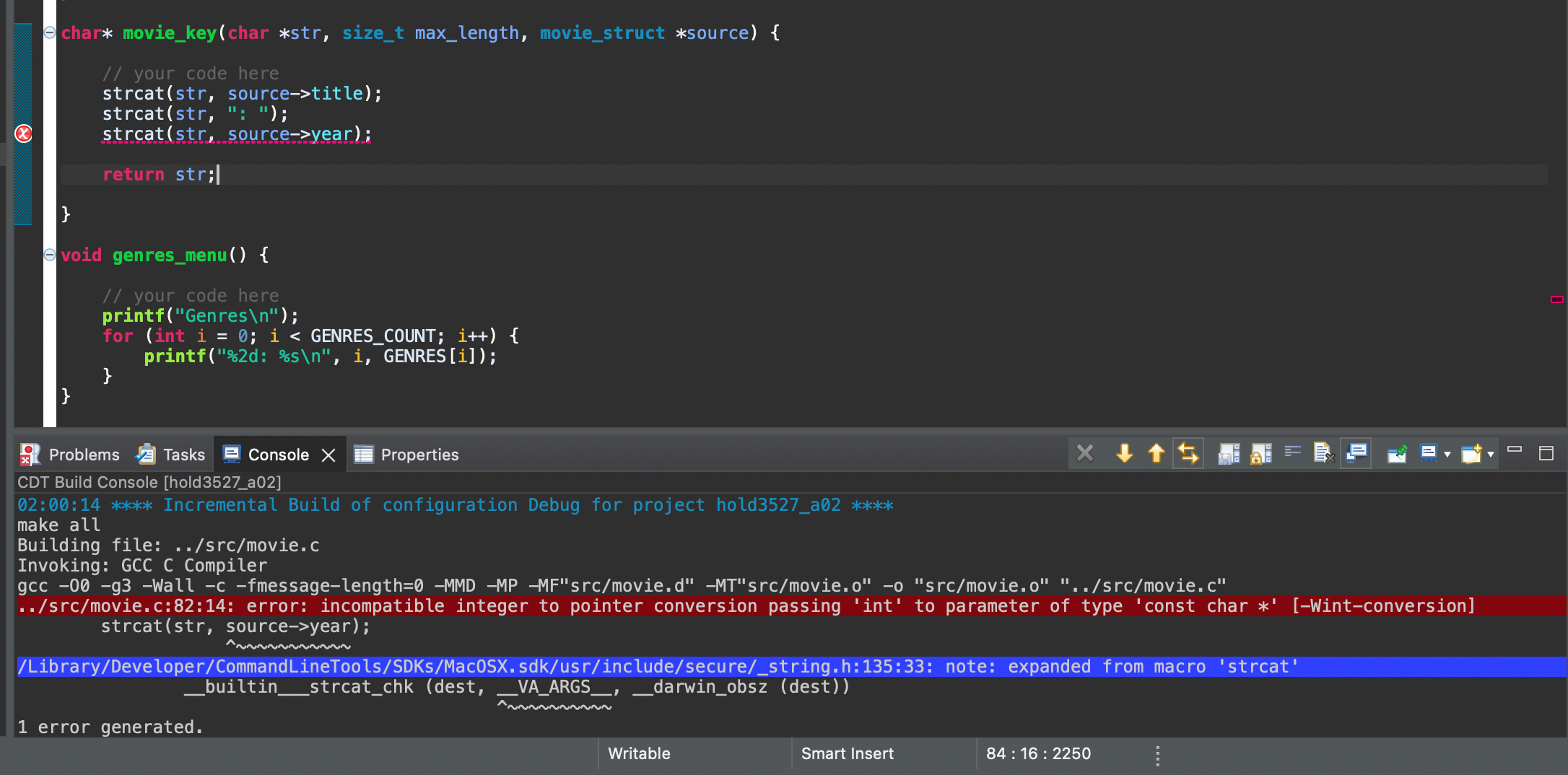Toggle Pin Console

click(1396, 453)
